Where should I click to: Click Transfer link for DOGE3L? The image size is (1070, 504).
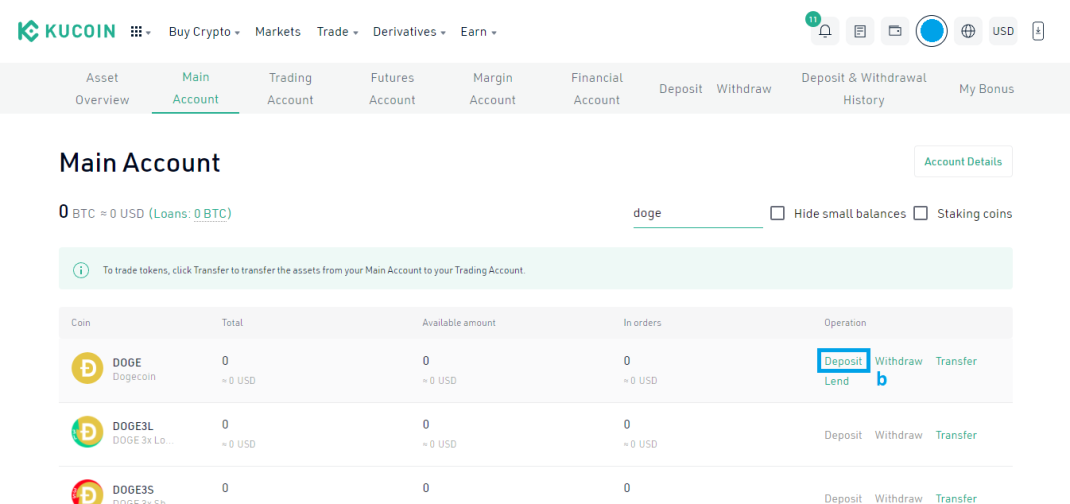(956, 435)
